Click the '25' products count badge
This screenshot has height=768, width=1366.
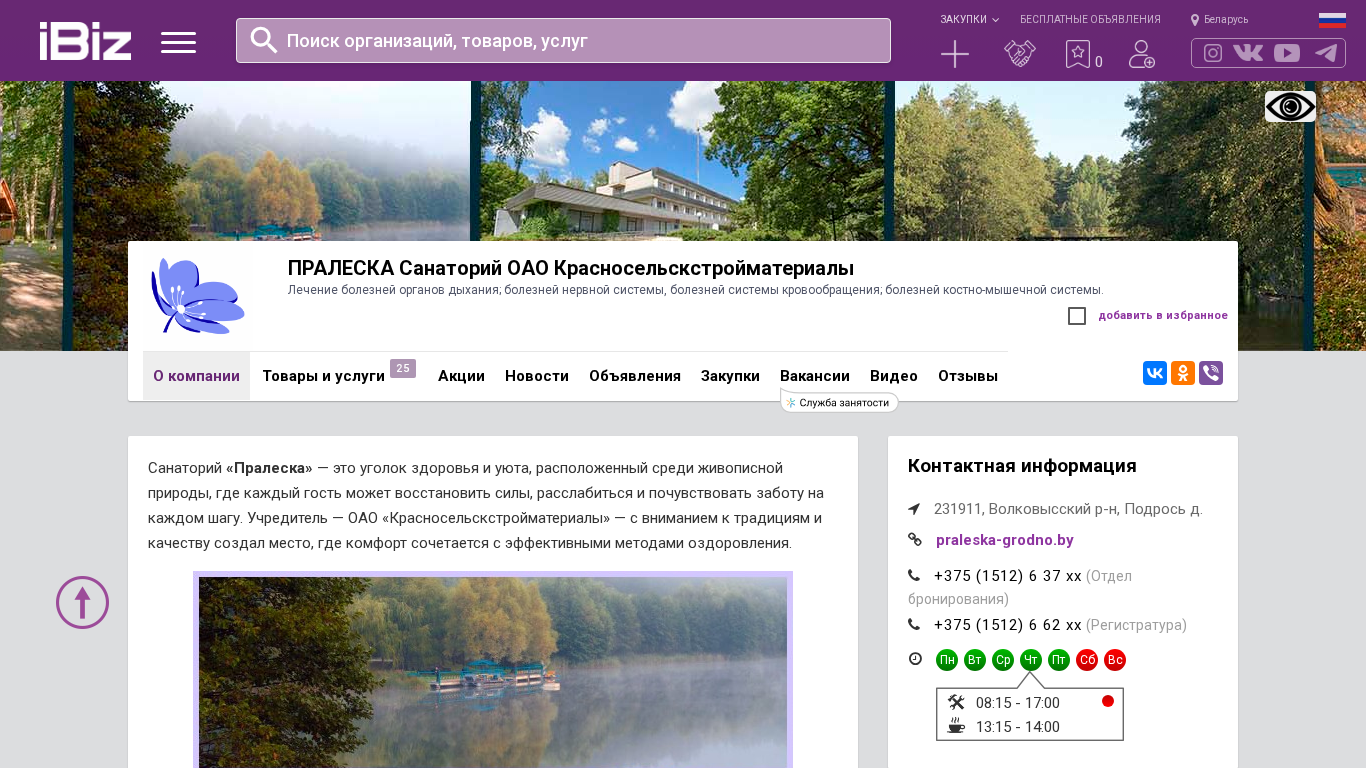tap(403, 368)
